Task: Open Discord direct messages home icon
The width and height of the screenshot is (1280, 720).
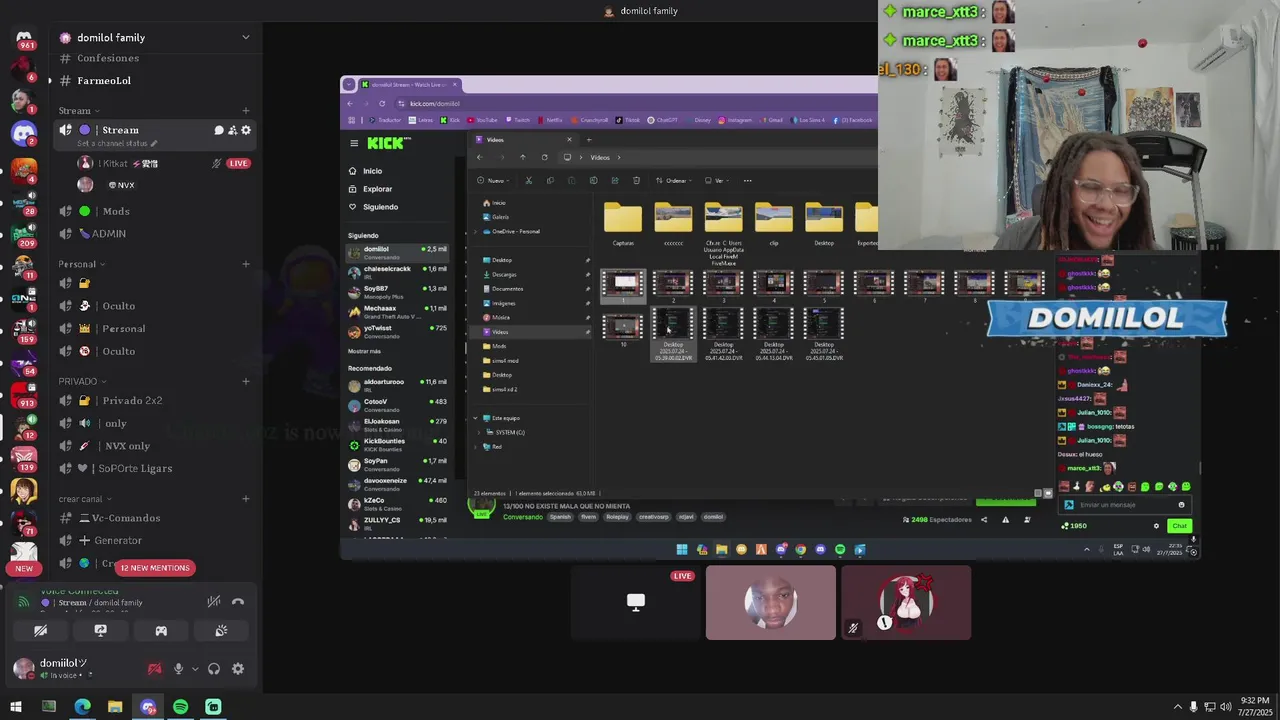Action: (x=24, y=37)
